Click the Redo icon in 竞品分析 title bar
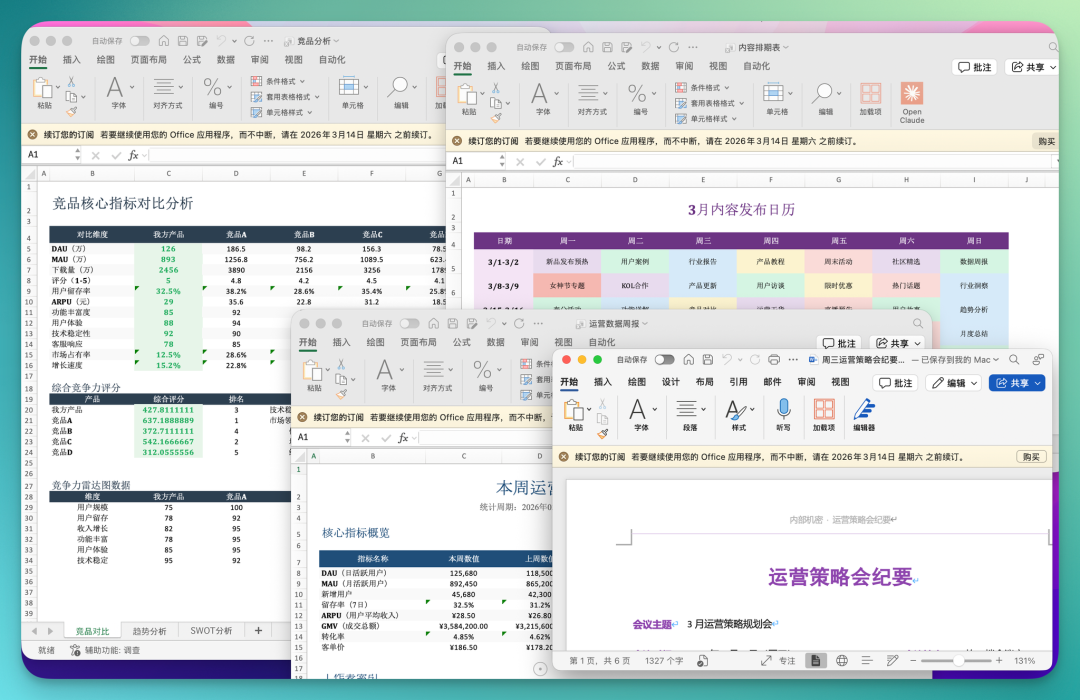Viewport: 1080px width, 700px height. [249, 41]
